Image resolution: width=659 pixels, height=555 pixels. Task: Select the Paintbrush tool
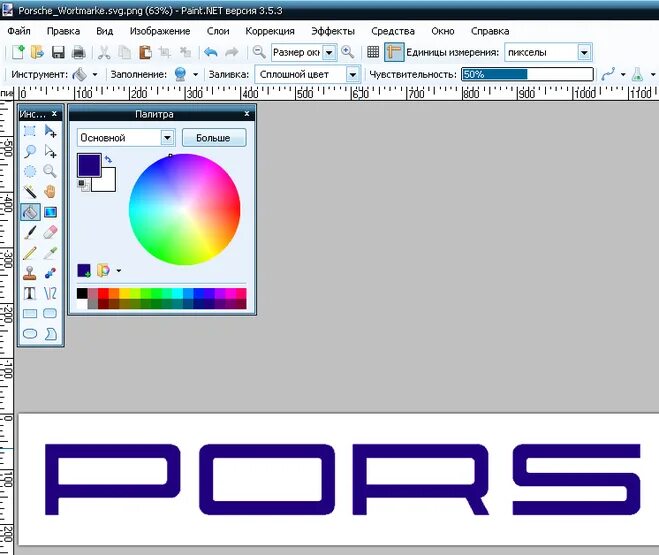pos(29,232)
